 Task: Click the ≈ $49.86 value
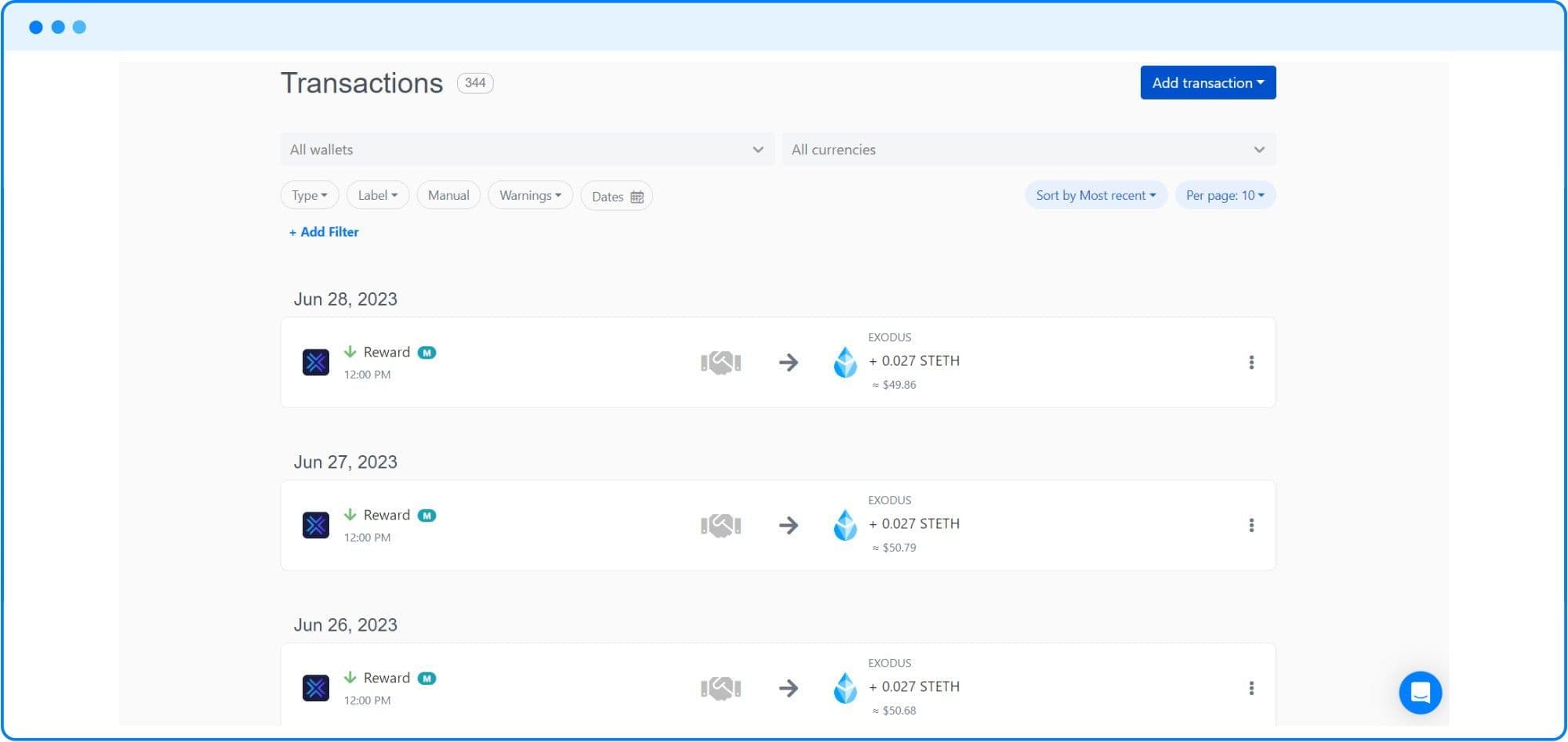click(894, 385)
